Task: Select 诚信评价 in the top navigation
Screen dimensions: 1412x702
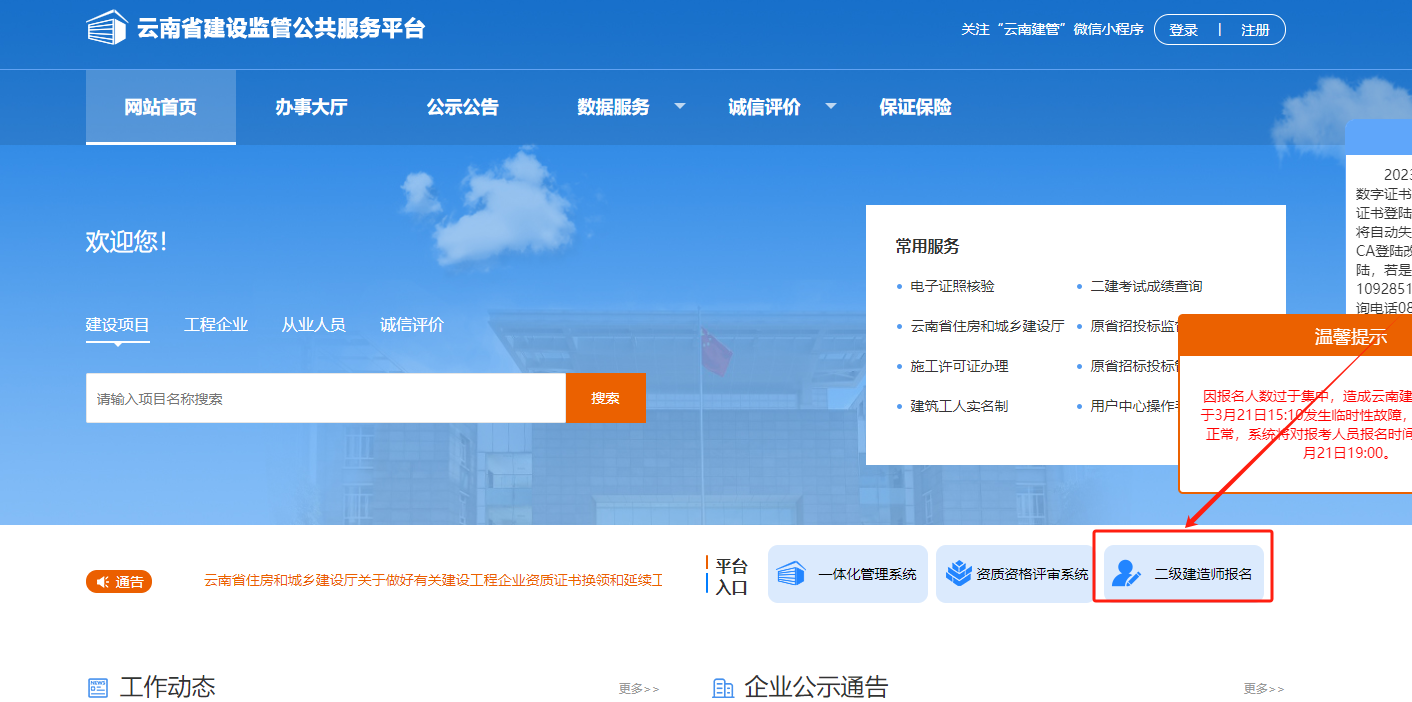Action: click(764, 107)
